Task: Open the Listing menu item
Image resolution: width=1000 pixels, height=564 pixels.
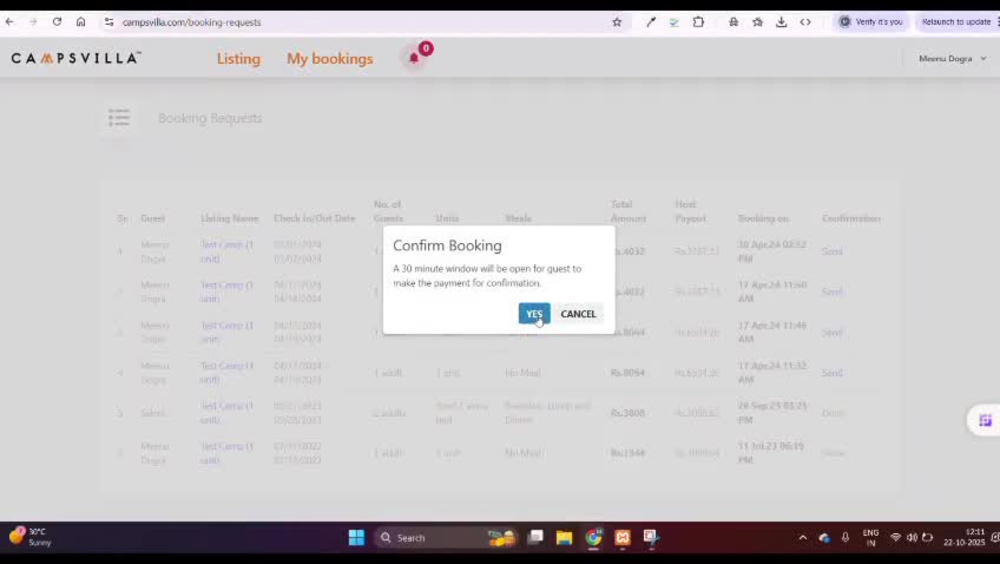Action: (239, 59)
